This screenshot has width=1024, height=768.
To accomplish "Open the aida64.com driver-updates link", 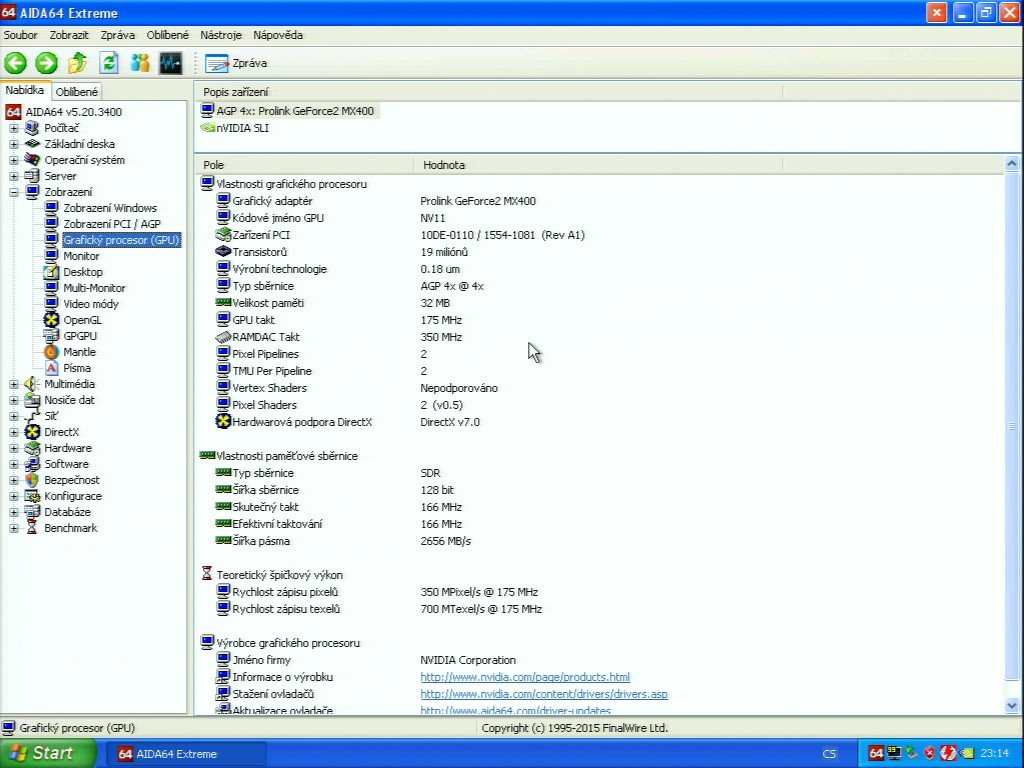I will pos(515,710).
